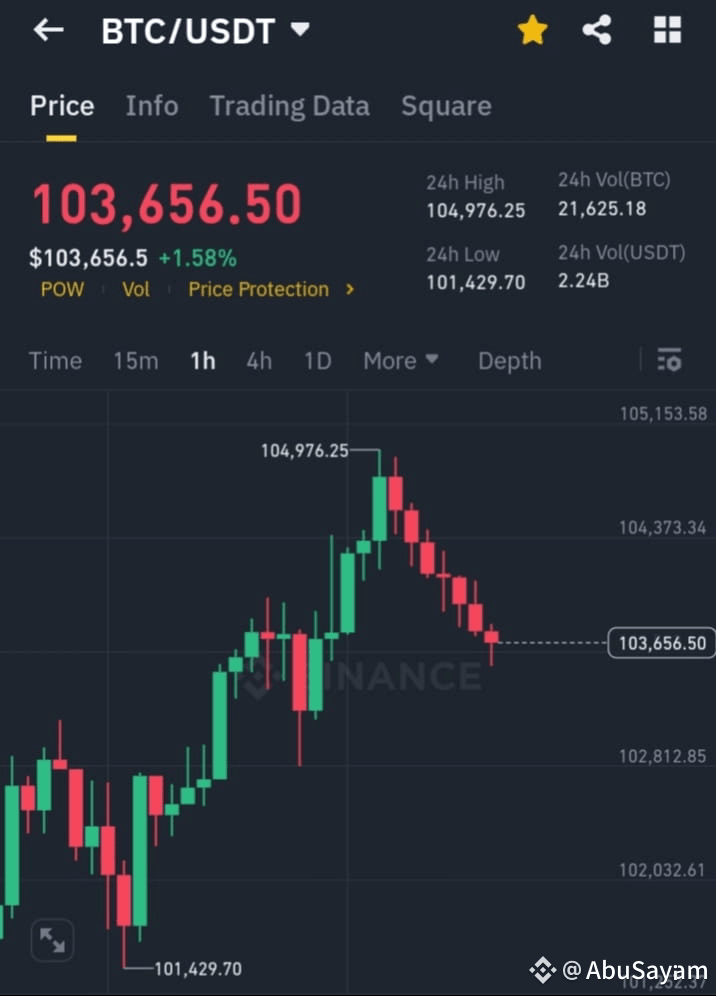Viewport: 716px width, 996px height.
Task: Click the AbuSayam watermark logo
Action: pyautogui.click(x=545, y=969)
